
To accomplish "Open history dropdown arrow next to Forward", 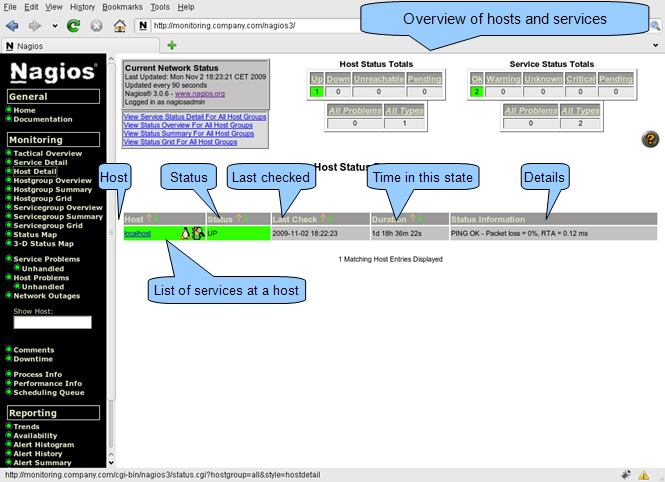I will pyautogui.click(x=55, y=26).
